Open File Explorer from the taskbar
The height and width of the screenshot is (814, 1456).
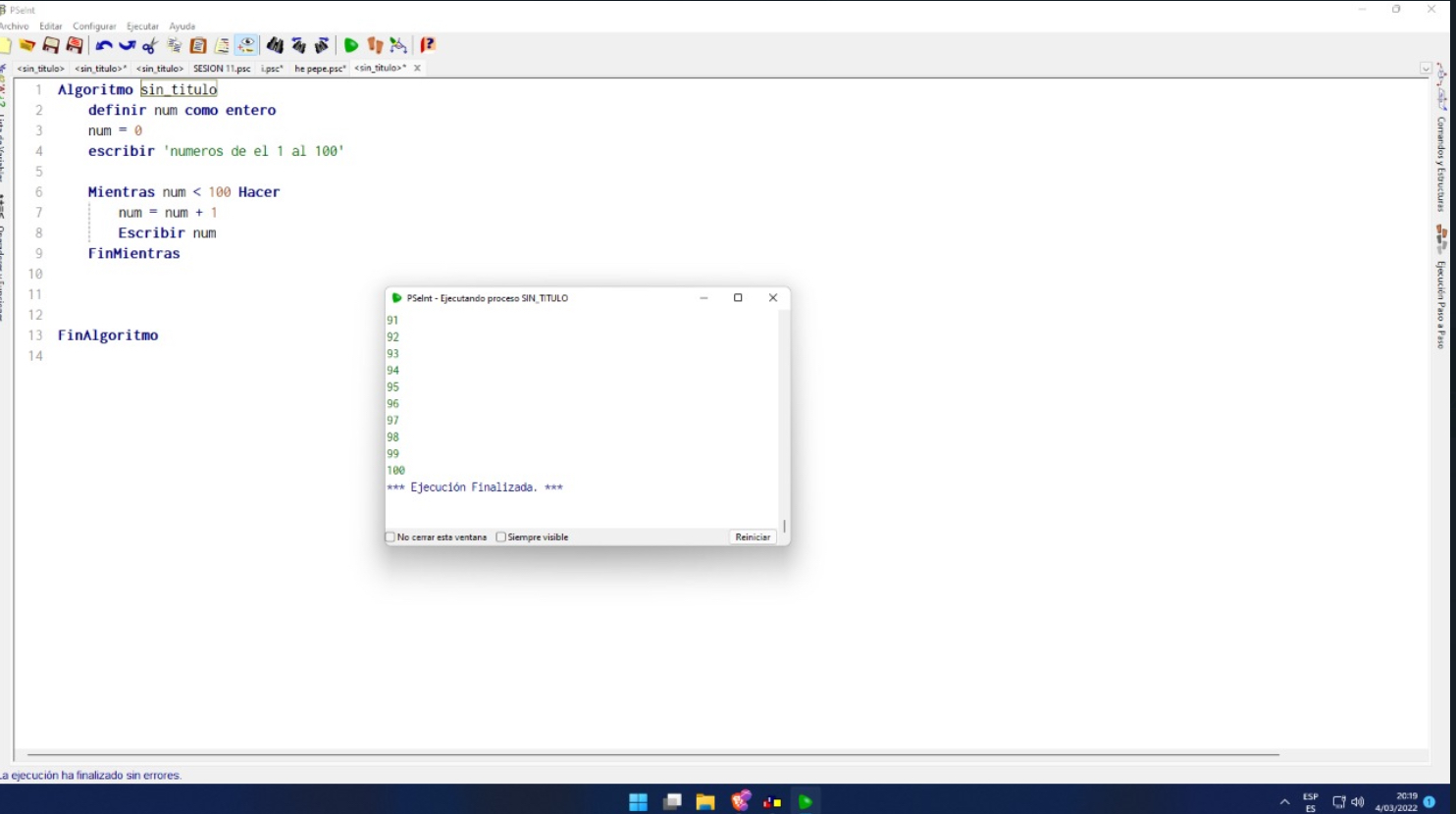pyautogui.click(x=705, y=801)
